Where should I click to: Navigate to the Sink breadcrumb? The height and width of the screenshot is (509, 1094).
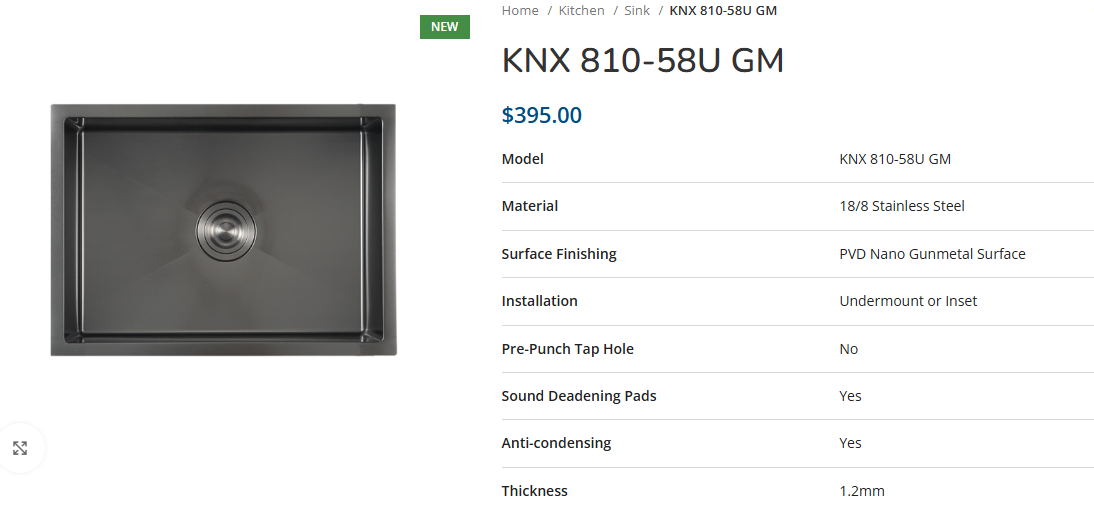[637, 10]
